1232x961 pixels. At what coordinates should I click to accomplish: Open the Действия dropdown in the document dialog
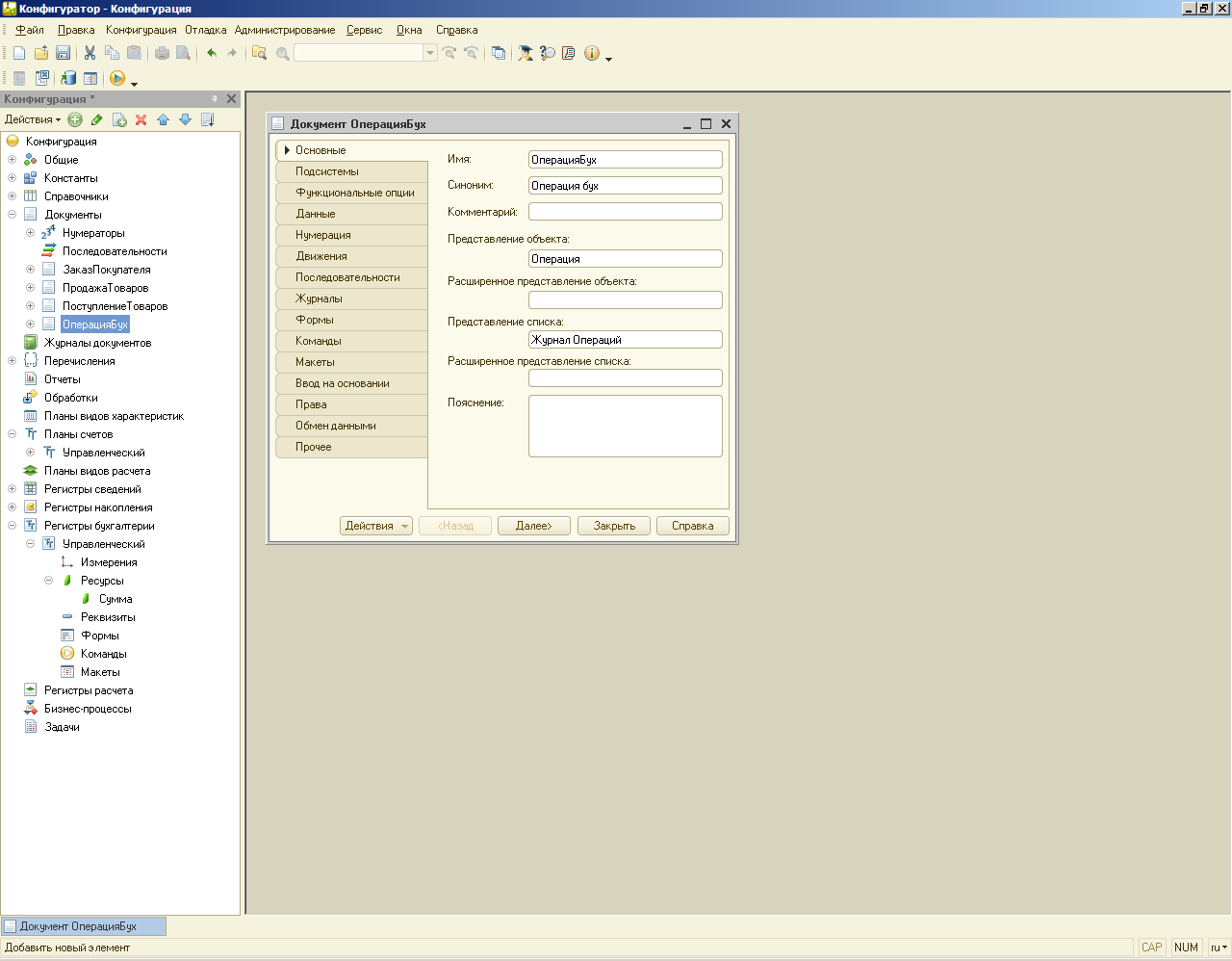[375, 526]
